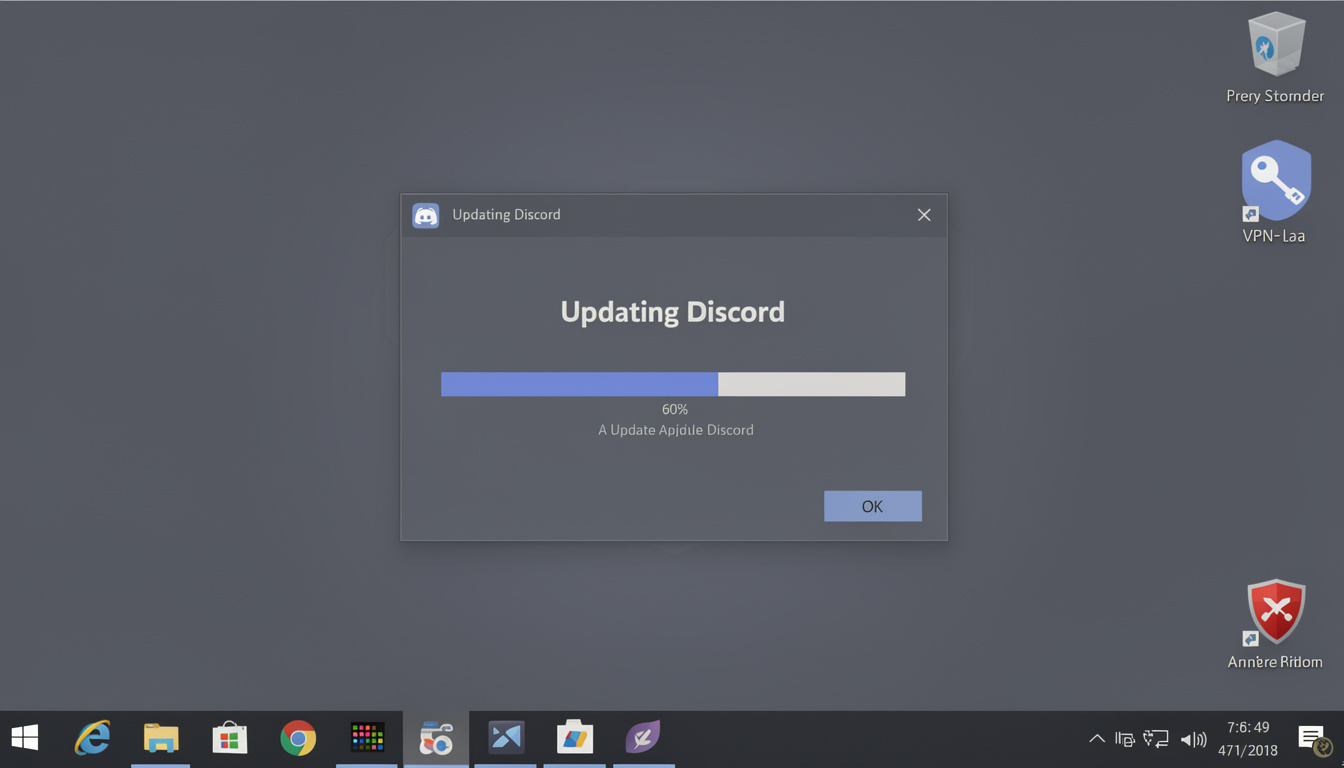Open the colorful grid app on the taskbar
Screen dimensions: 1344x768
(x=367, y=738)
